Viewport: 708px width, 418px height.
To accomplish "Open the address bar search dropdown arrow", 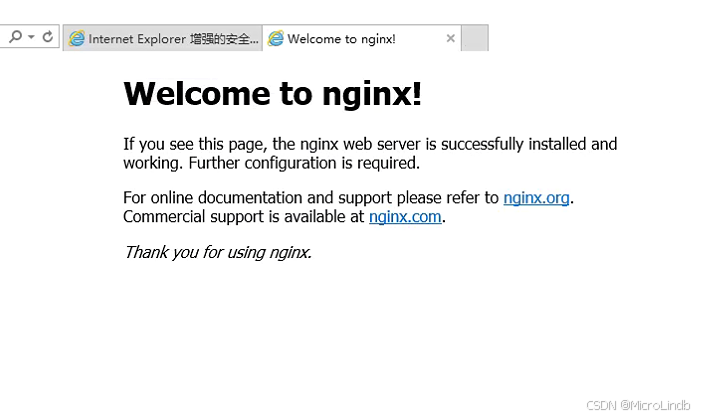I will (x=31, y=37).
